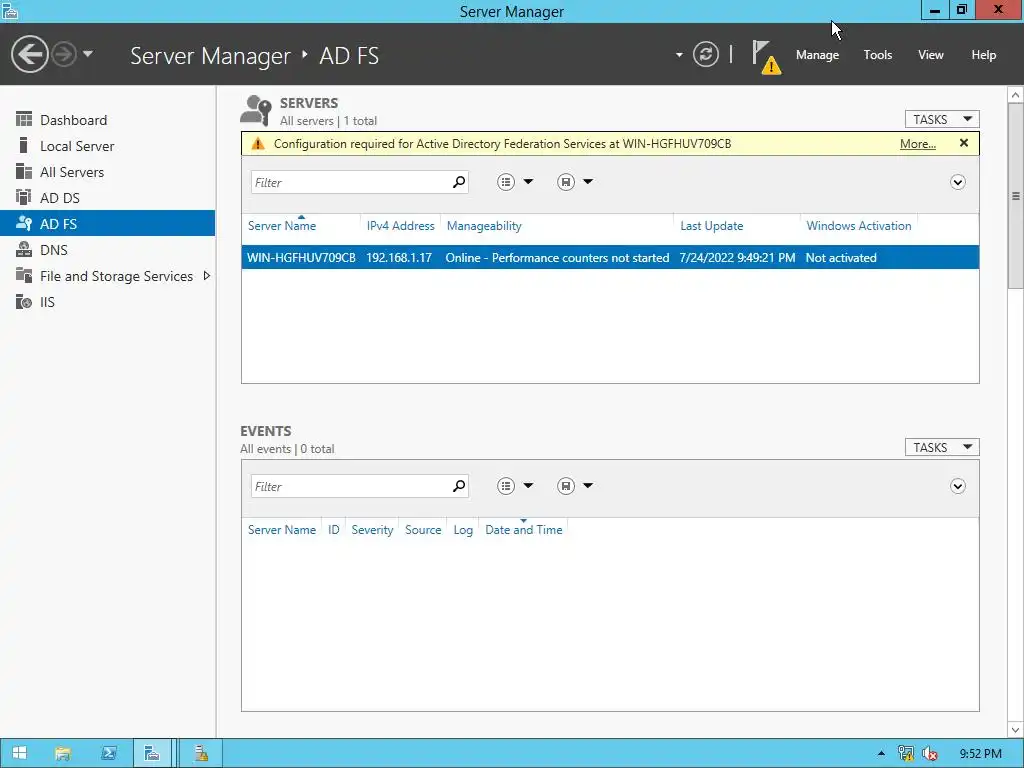
Task: Open the Events TASKS dropdown
Action: (941, 447)
